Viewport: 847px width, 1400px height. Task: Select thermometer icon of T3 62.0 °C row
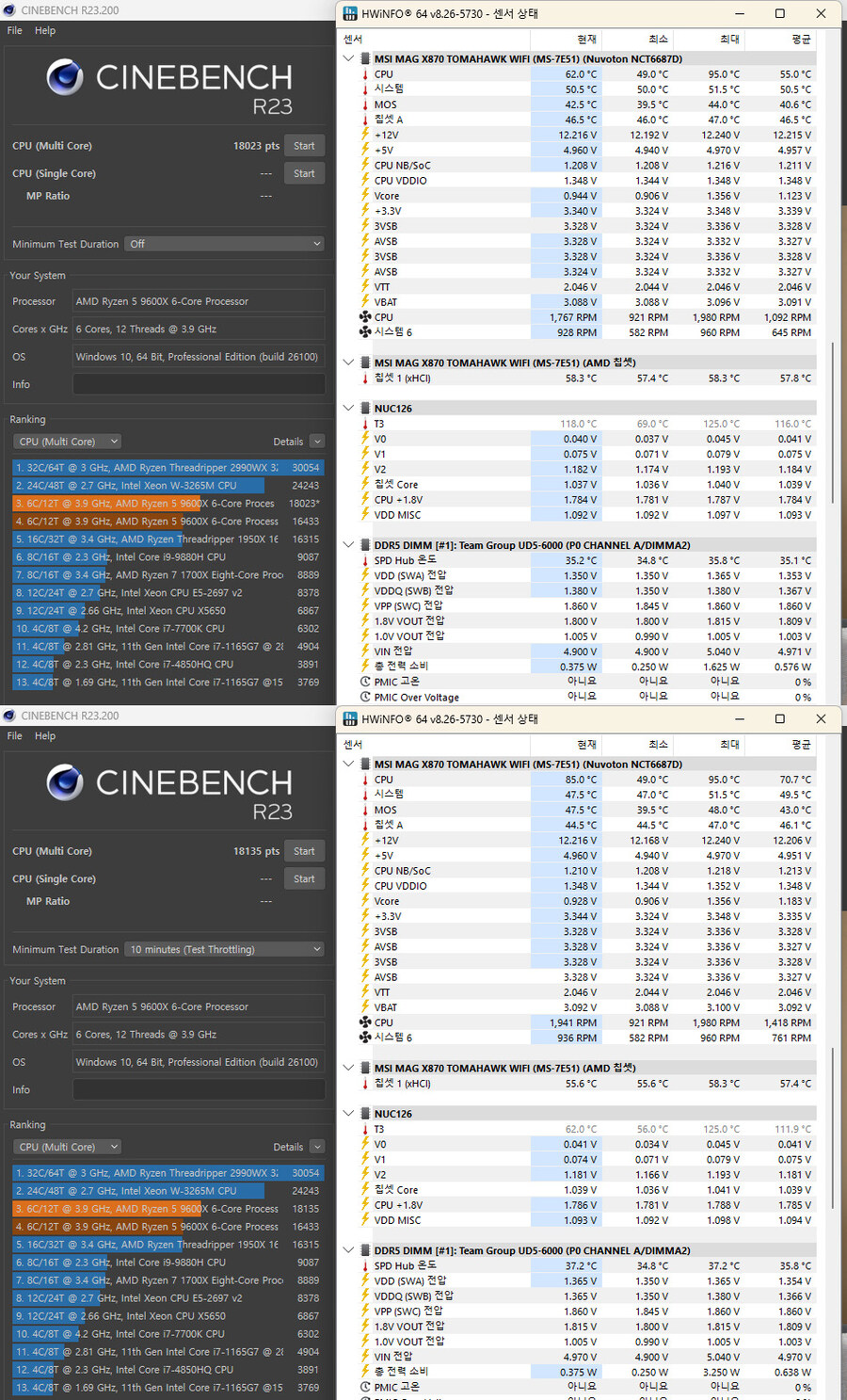[365, 1129]
